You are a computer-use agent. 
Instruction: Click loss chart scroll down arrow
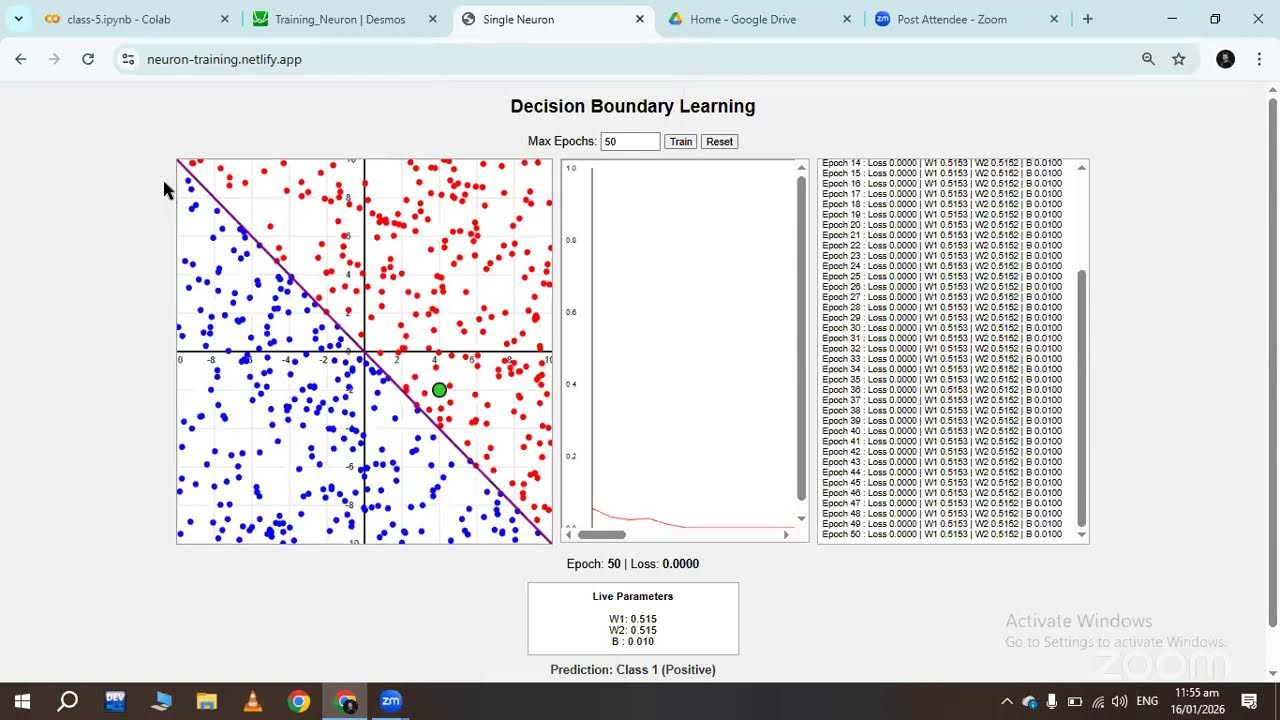(x=801, y=519)
